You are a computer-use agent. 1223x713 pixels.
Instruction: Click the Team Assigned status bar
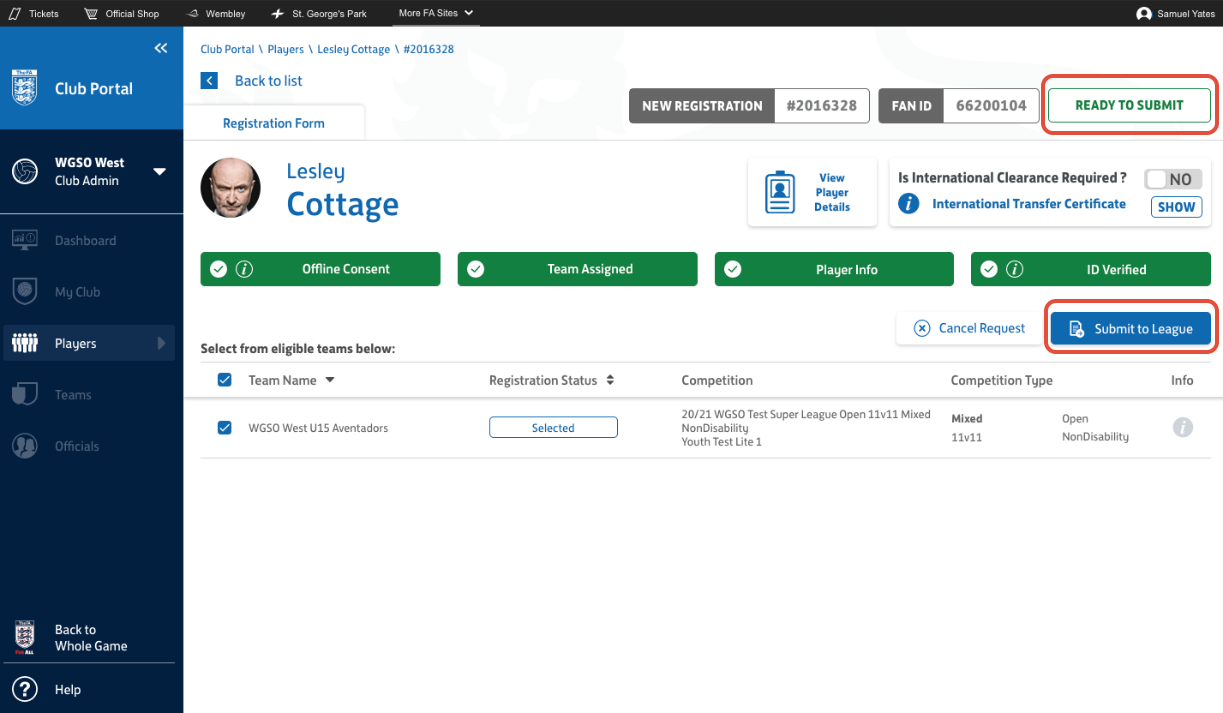(x=577, y=269)
